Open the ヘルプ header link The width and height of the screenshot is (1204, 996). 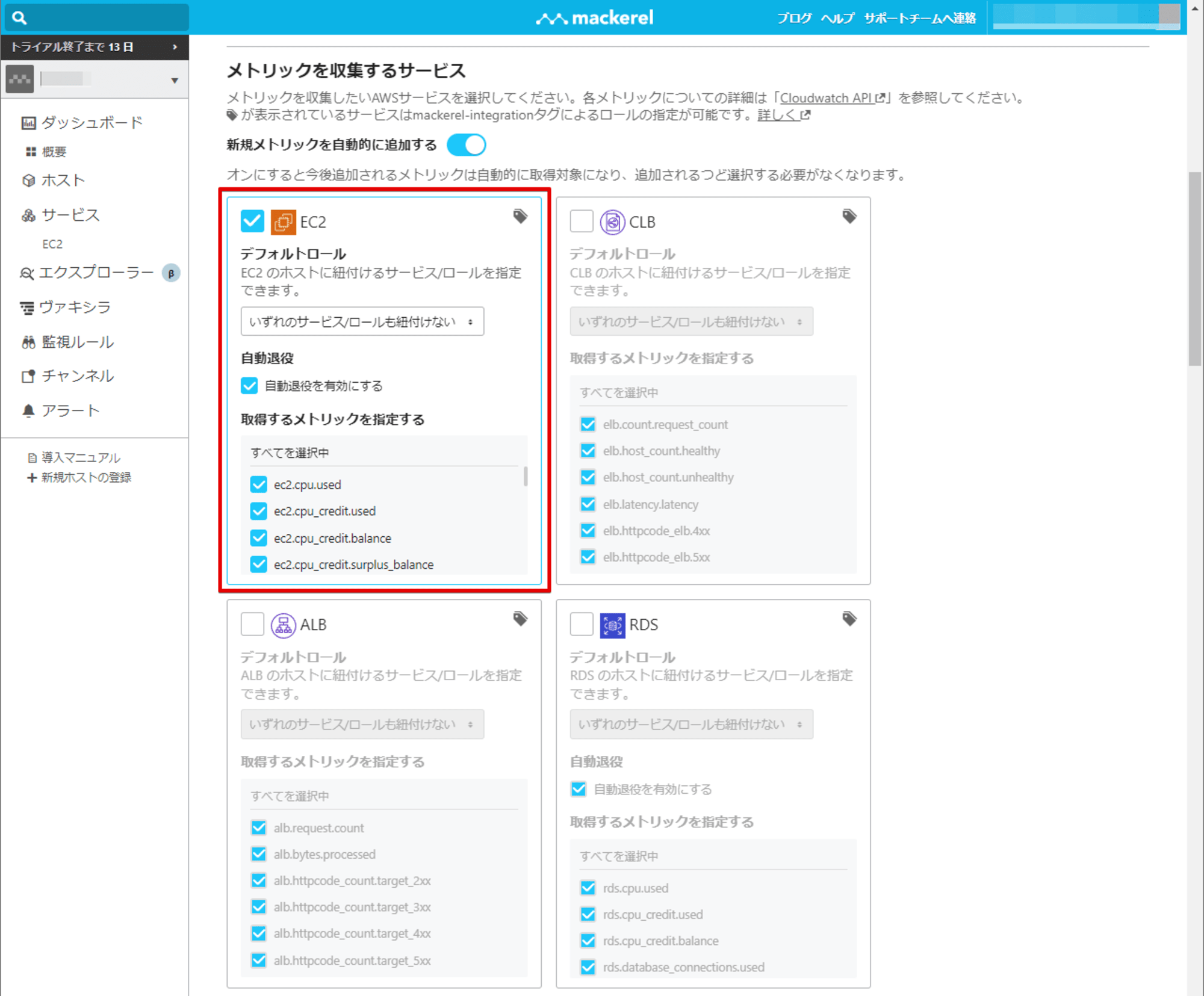[x=838, y=18]
